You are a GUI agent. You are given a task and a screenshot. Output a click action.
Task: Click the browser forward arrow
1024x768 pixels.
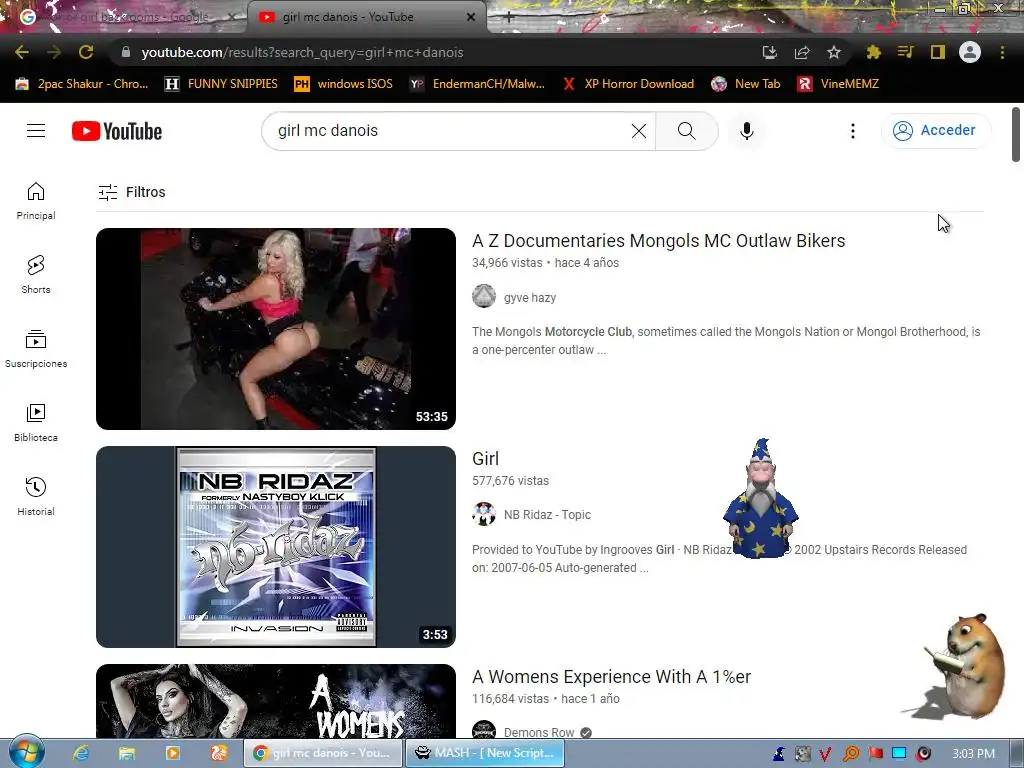click(54, 52)
